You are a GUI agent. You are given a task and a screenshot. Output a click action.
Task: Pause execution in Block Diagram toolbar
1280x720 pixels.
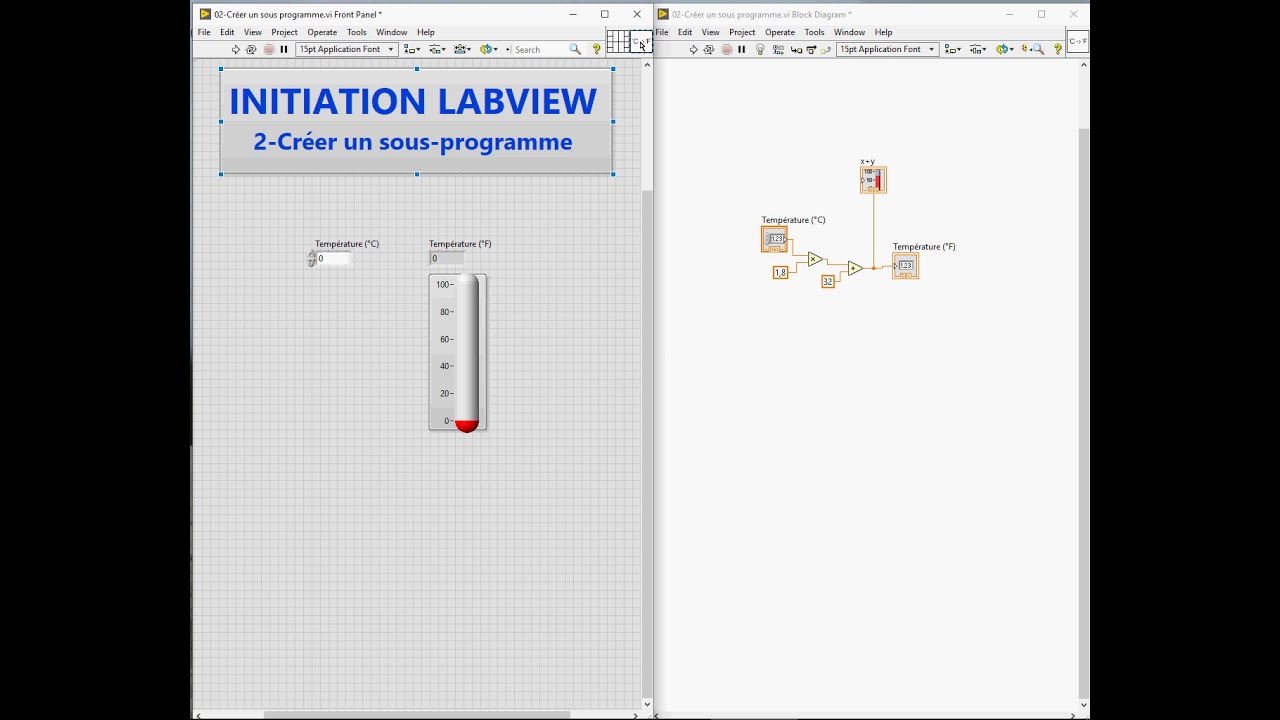[x=741, y=49]
